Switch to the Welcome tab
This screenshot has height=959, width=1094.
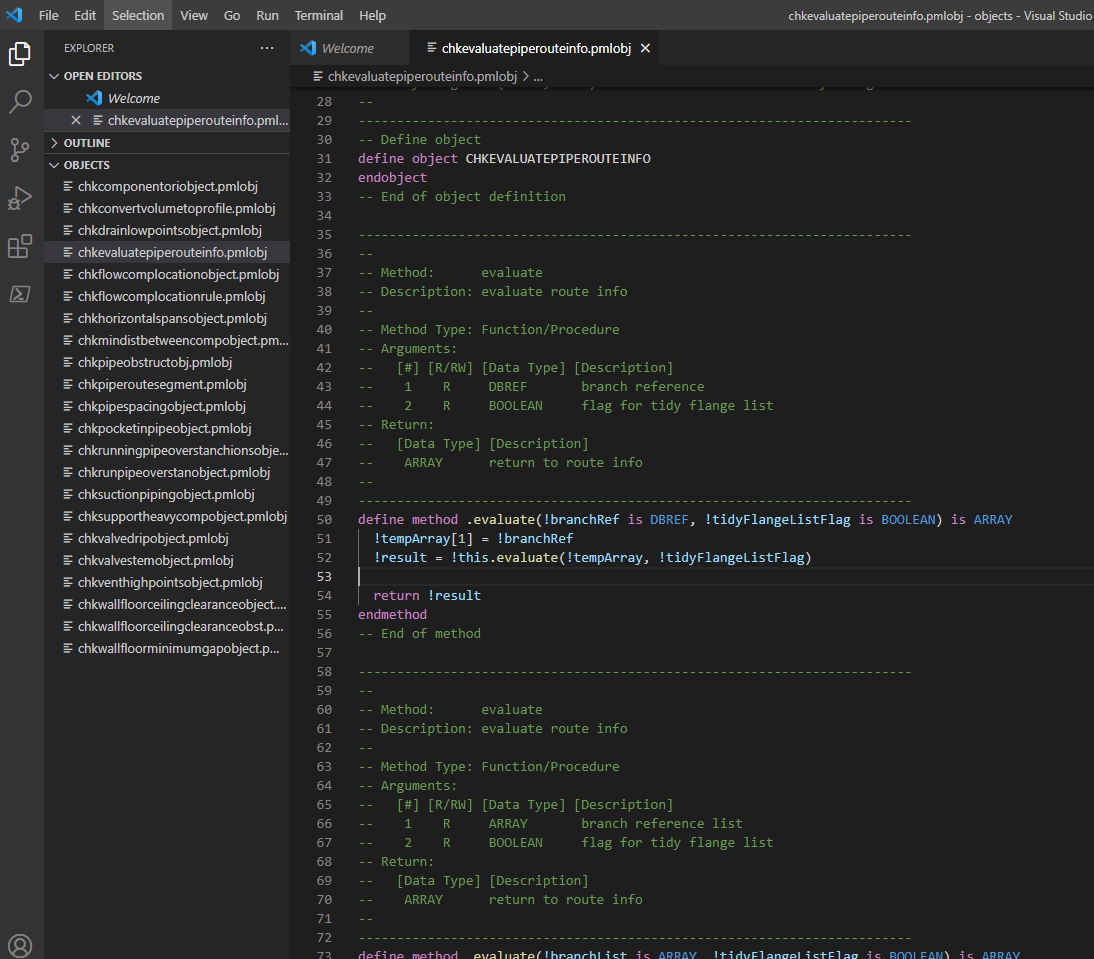coord(349,48)
